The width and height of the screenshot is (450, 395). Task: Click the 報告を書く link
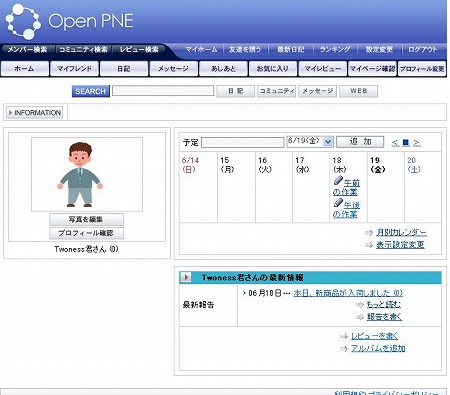tap(384, 317)
